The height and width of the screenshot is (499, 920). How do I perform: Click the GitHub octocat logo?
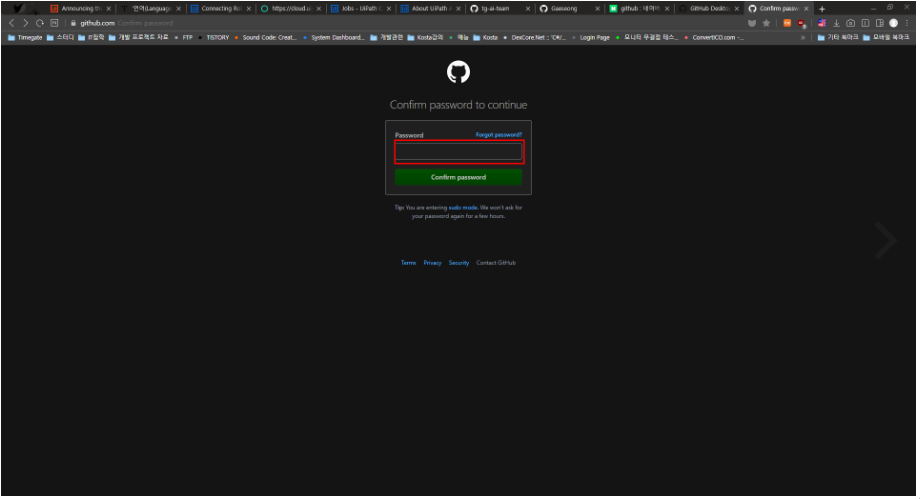[x=459, y=72]
